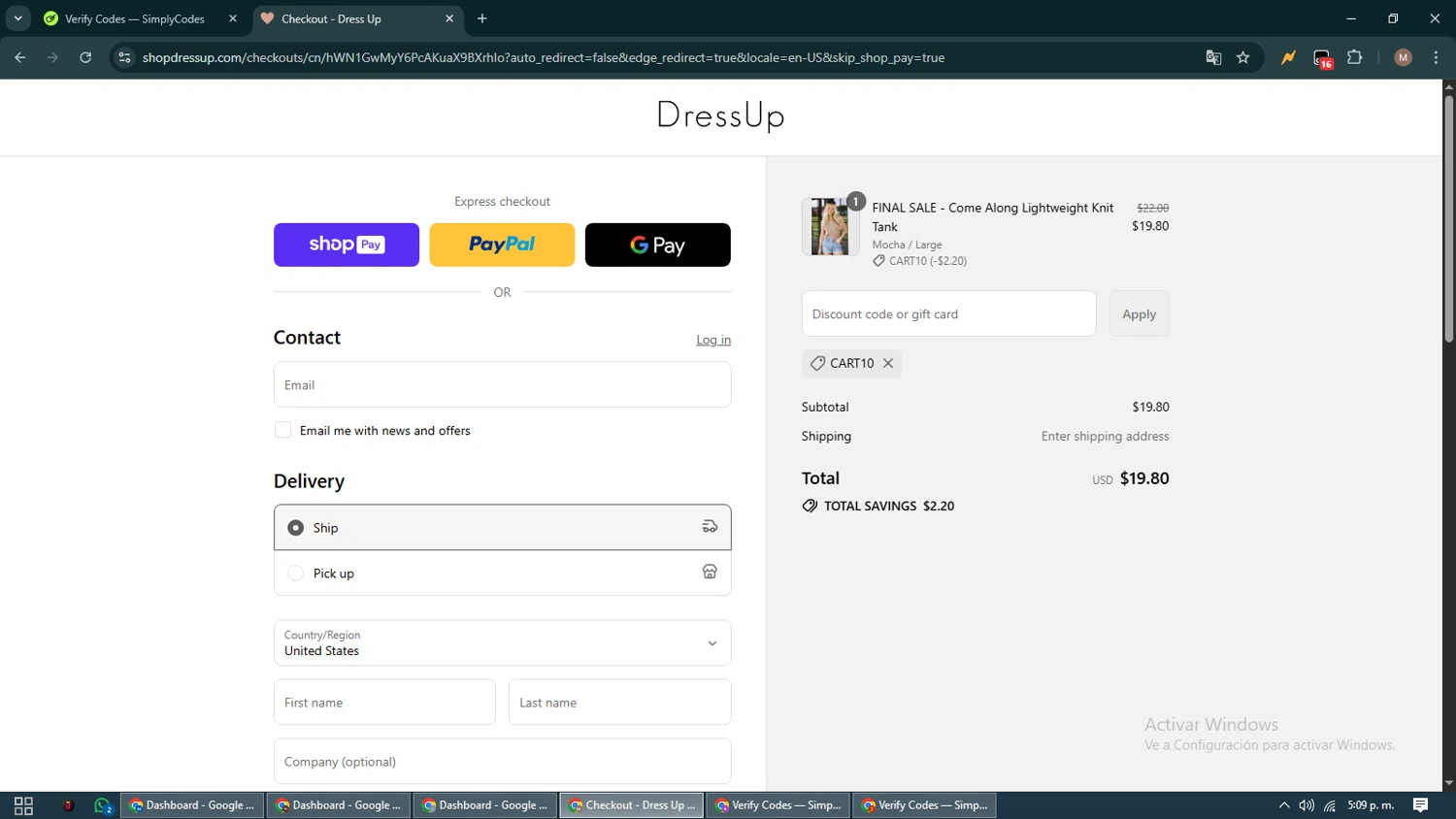Viewport: 1456px width, 819px height.
Task: Focus the Email input field
Action: (x=502, y=384)
